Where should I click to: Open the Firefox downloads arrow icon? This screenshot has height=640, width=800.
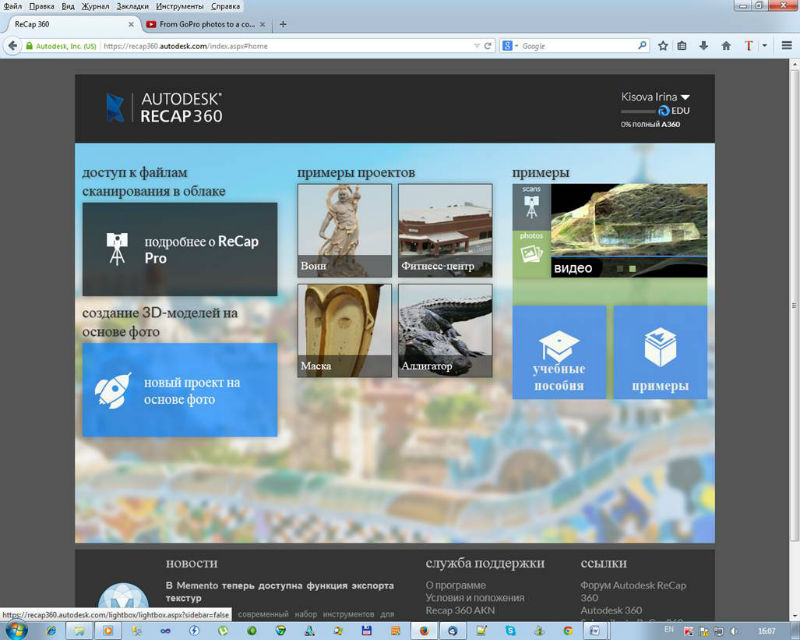[x=704, y=46]
